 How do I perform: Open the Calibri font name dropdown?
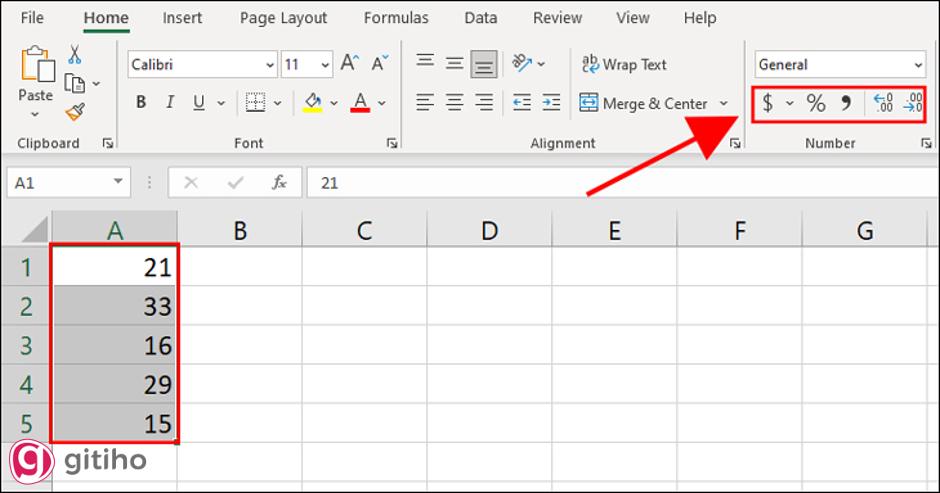(270, 65)
